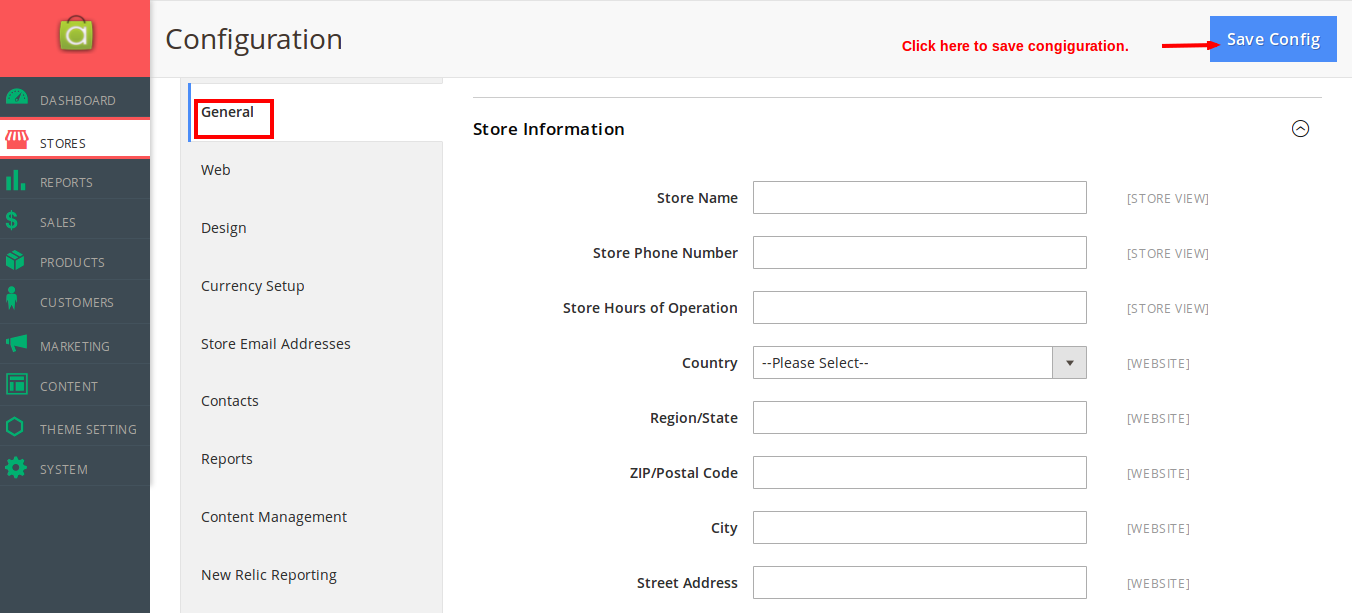Screen dimensions: 1352x613
Task: Open the General configuration tab
Action: click(x=315, y=112)
